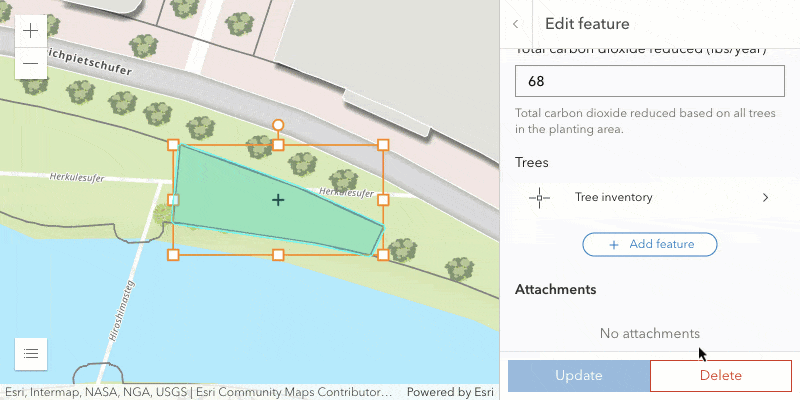Screen dimensions: 800x400
Task: Click the top-left polygon resize handle
Action: click(173, 145)
